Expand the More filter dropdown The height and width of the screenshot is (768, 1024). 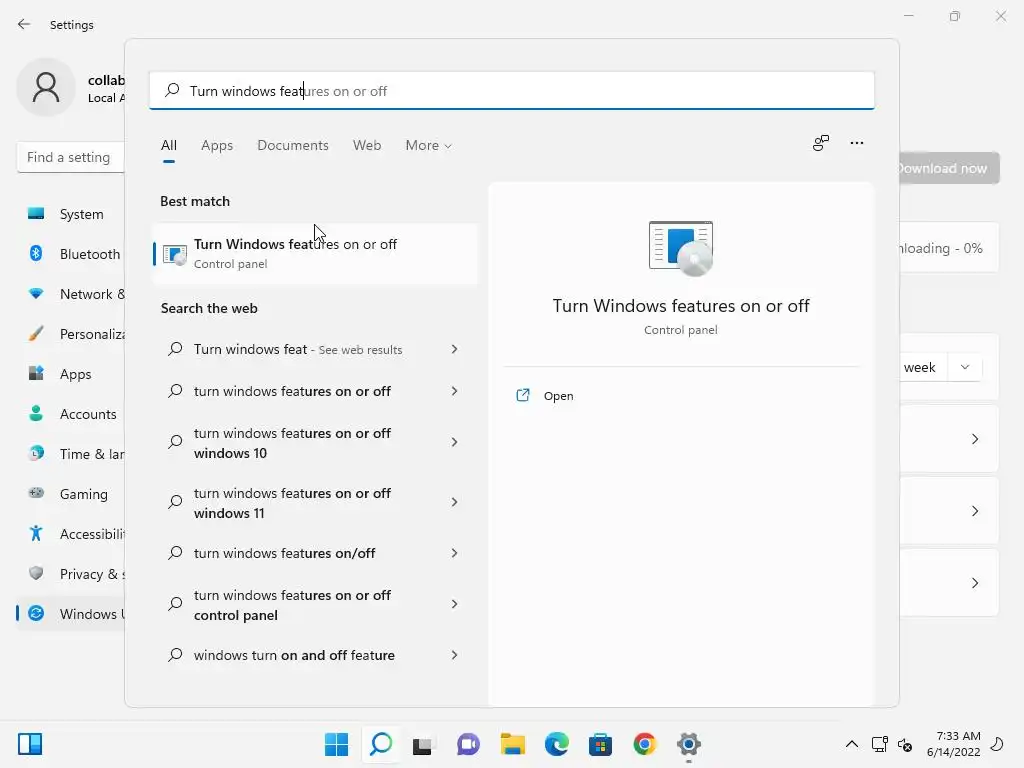click(428, 145)
